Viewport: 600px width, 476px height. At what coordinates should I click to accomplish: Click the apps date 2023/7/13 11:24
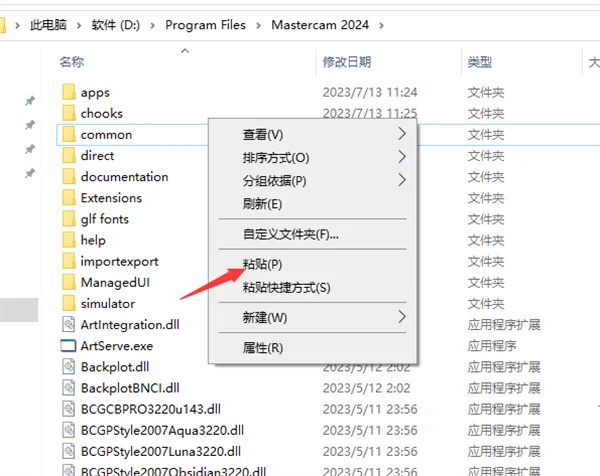[370, 92]
